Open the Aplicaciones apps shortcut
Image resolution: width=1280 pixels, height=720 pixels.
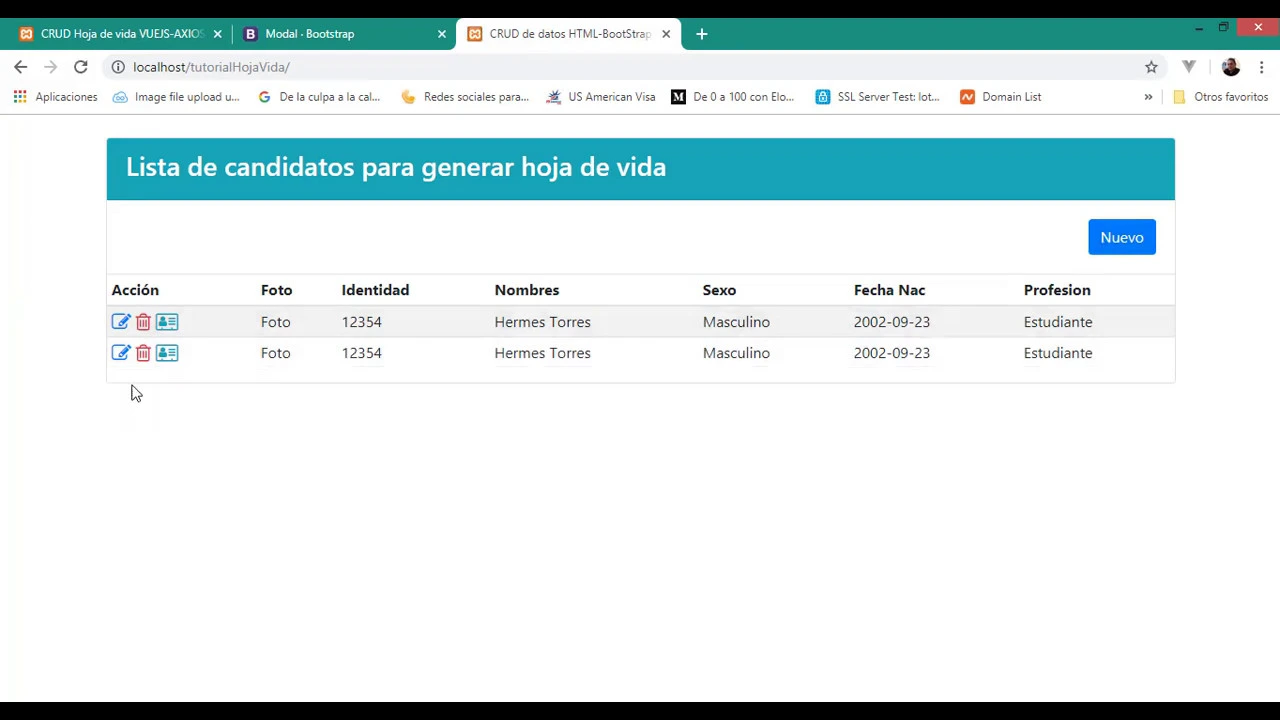pyautogui.click(x=56, y=97)
